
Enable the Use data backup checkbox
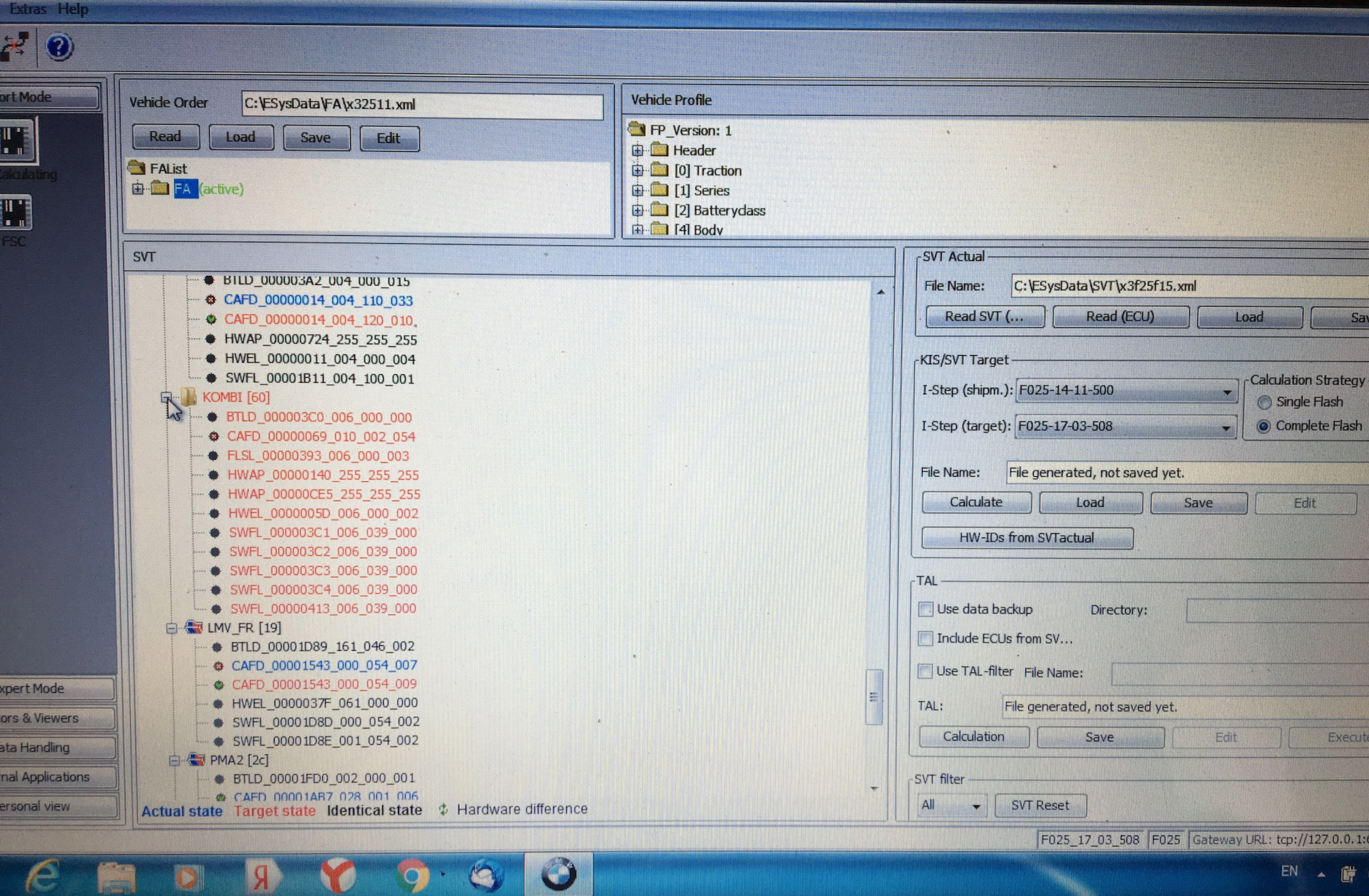click(x=926, y=609)
